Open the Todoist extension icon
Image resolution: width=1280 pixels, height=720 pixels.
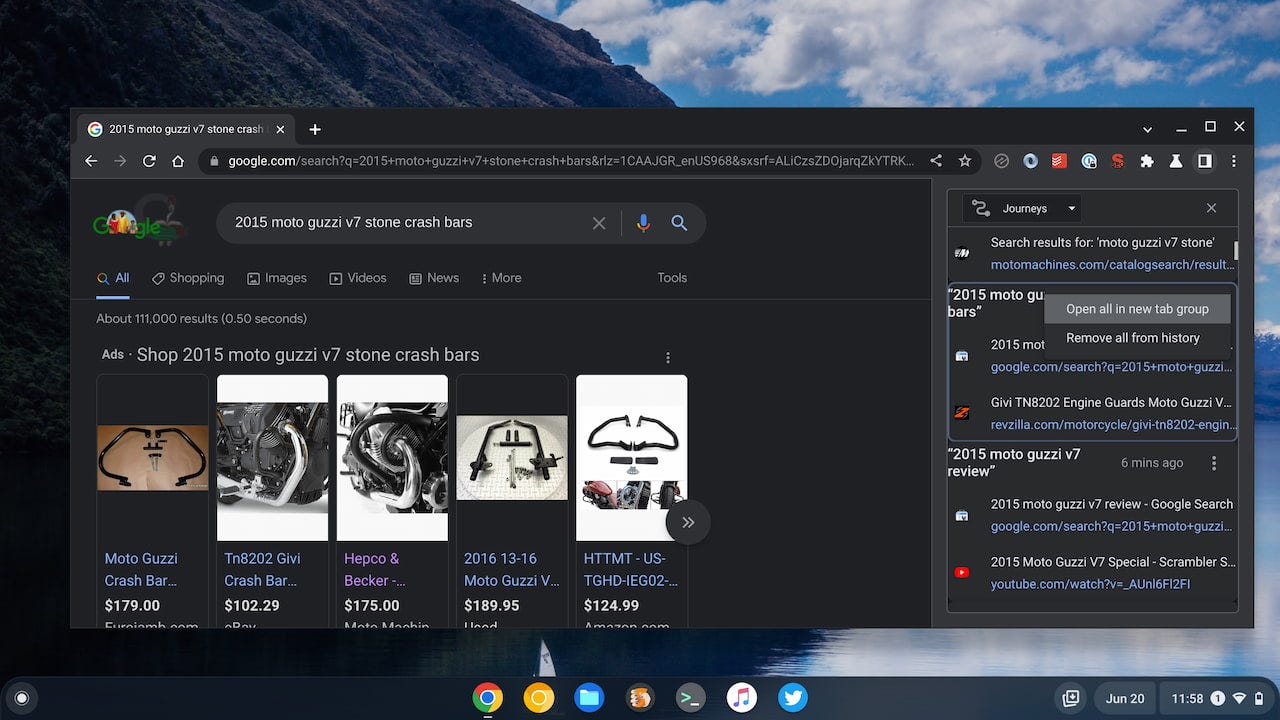pyautogui.click(x=1059, y=161)
